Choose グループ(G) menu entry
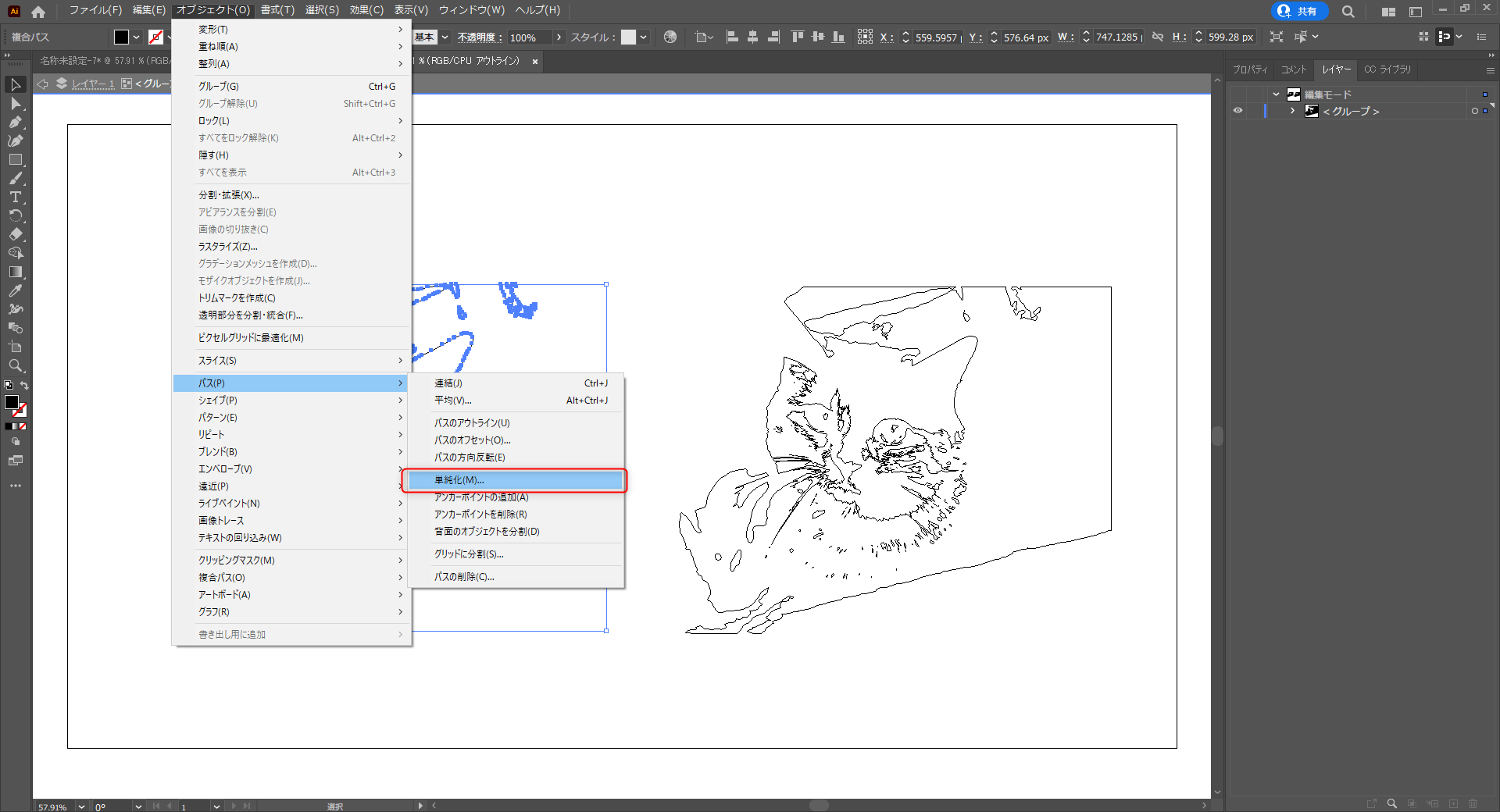 click(292, 87)
